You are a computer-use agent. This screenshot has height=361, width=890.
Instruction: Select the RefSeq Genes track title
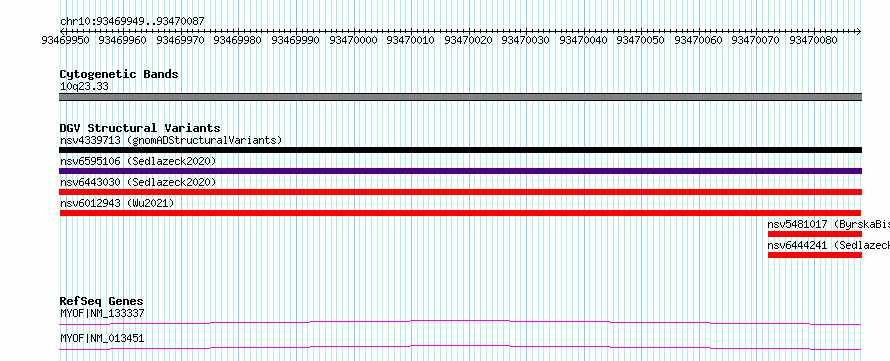coord(102,301)
